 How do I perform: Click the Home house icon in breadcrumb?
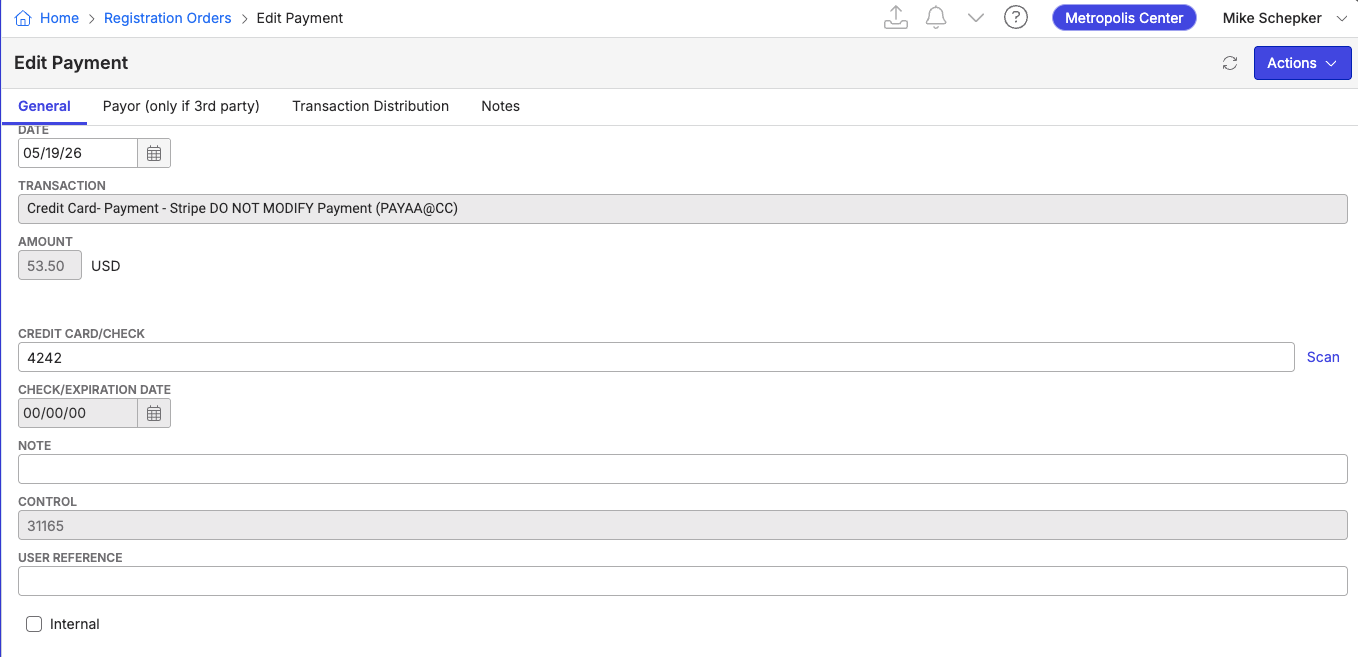(23, 18)
